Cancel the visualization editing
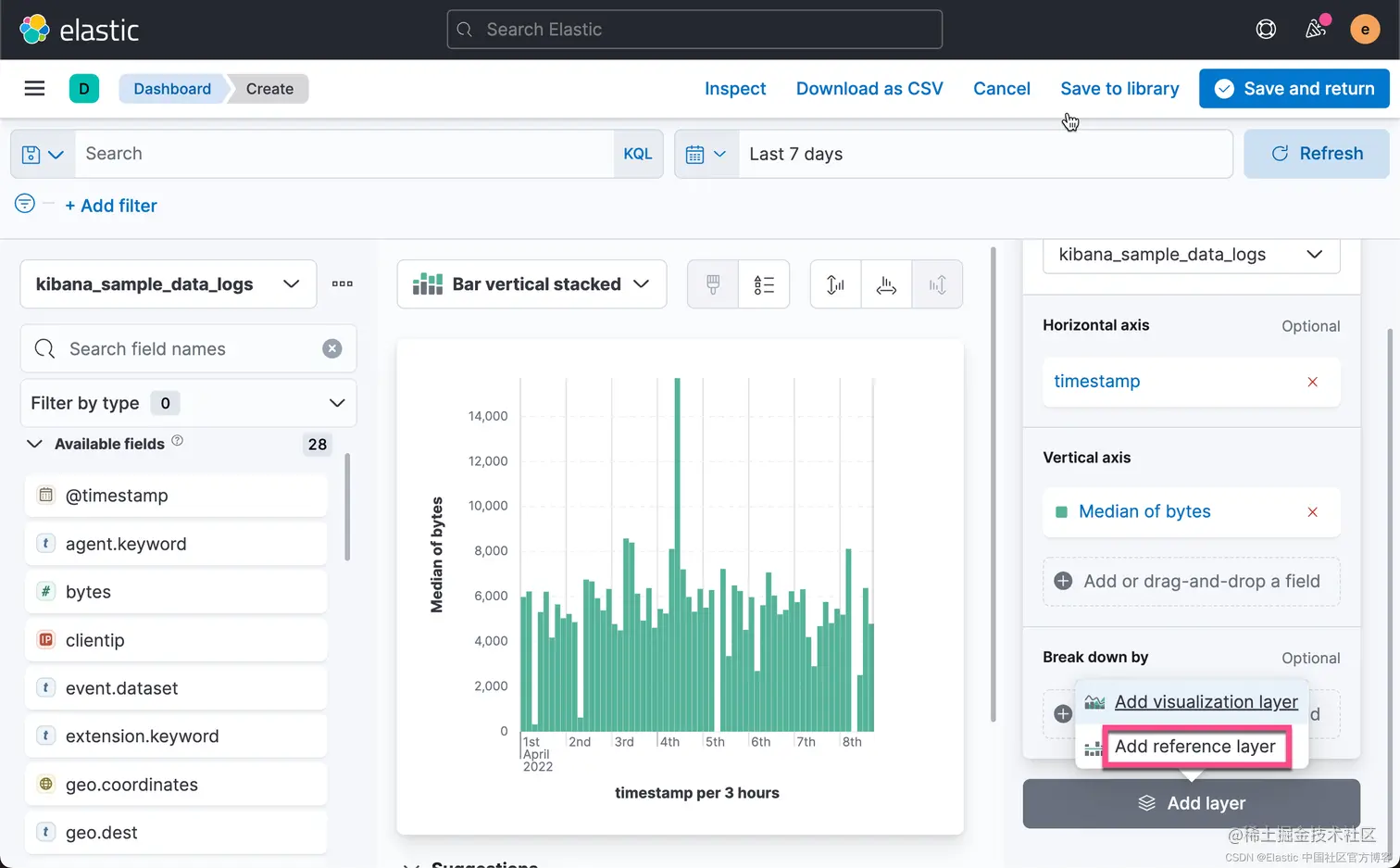 point(1002,89)
